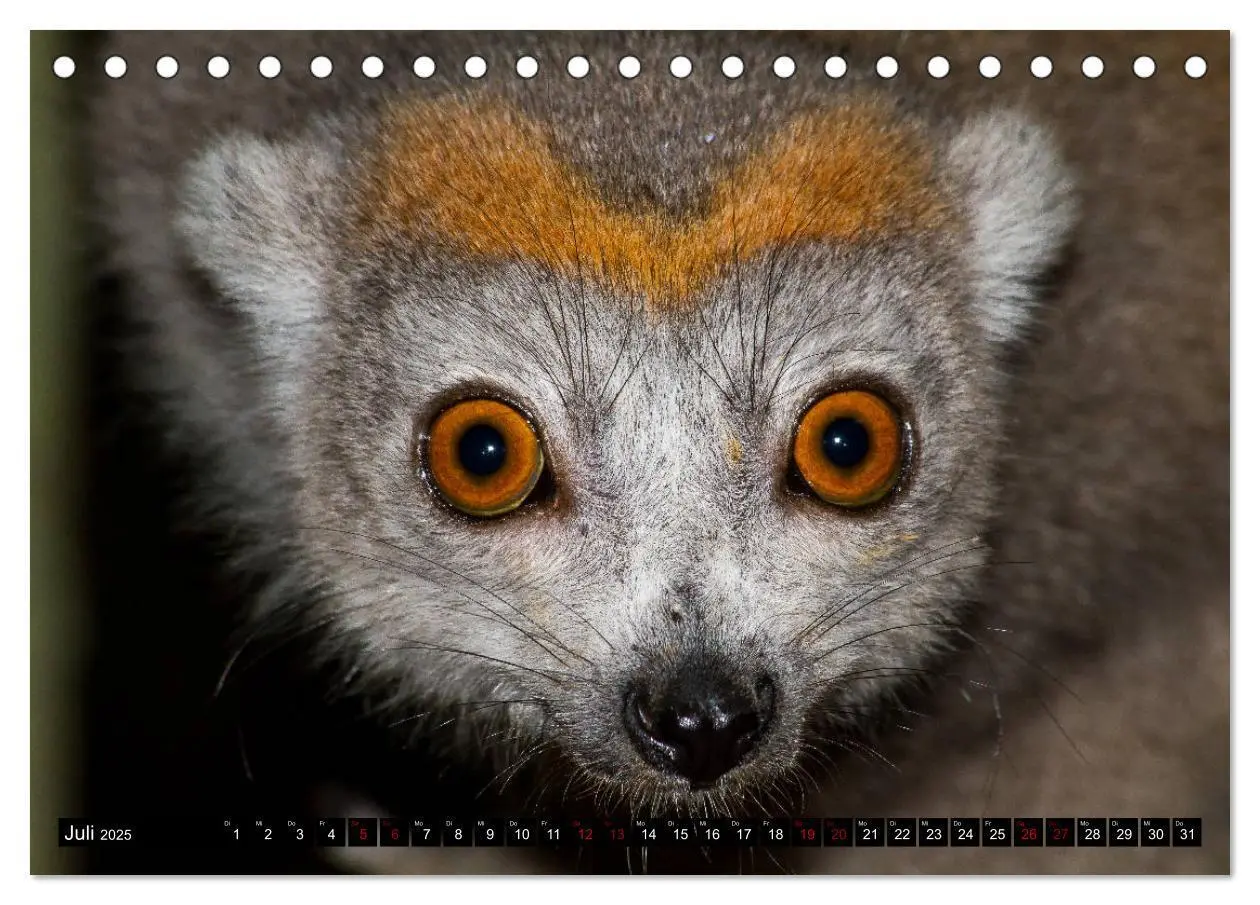The width and height of the screenshot is (1260, 905).
Task: Select day 28 in the calendar strip
Action: (x=1093, y=833)
